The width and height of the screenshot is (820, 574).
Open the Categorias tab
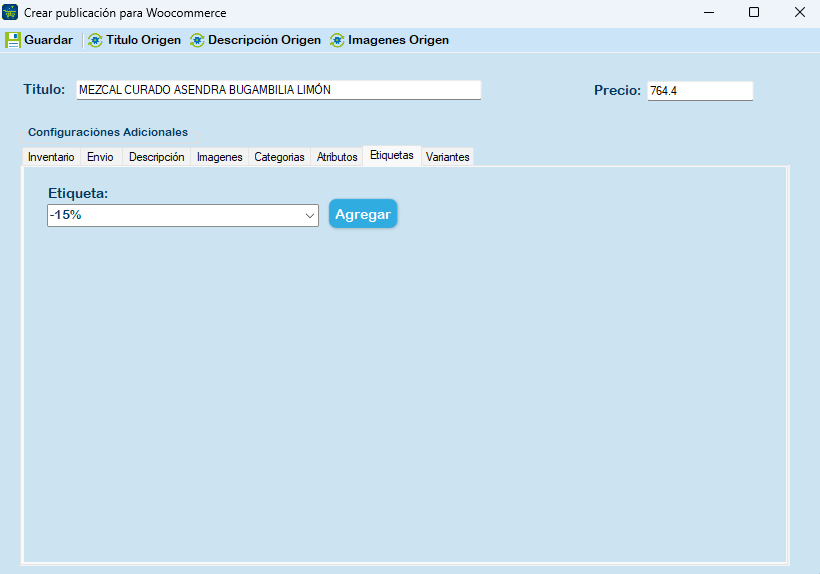[x=279, y=157]
